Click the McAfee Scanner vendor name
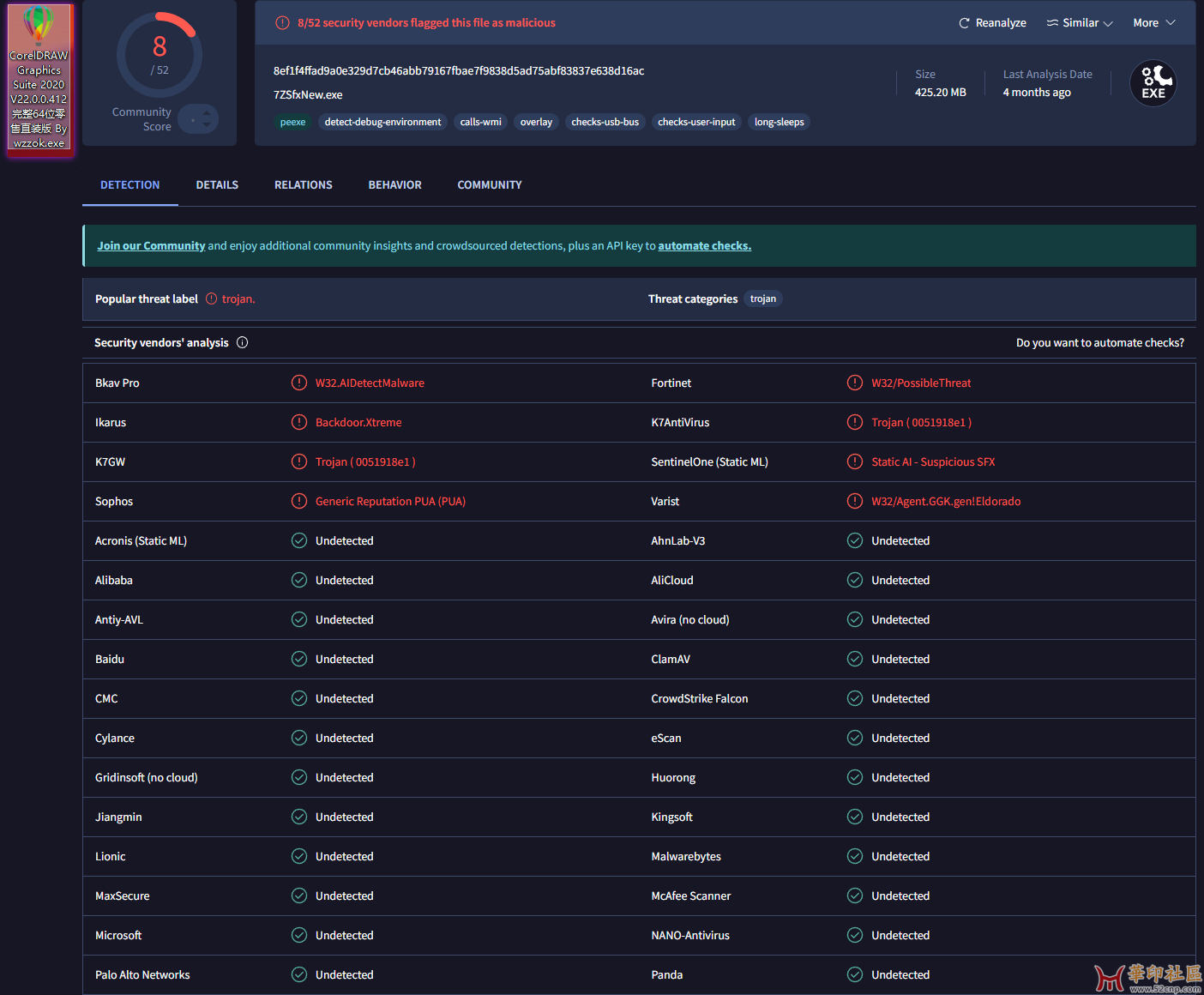Viewport: 1204px width, 995px height. tap(691, 895)
